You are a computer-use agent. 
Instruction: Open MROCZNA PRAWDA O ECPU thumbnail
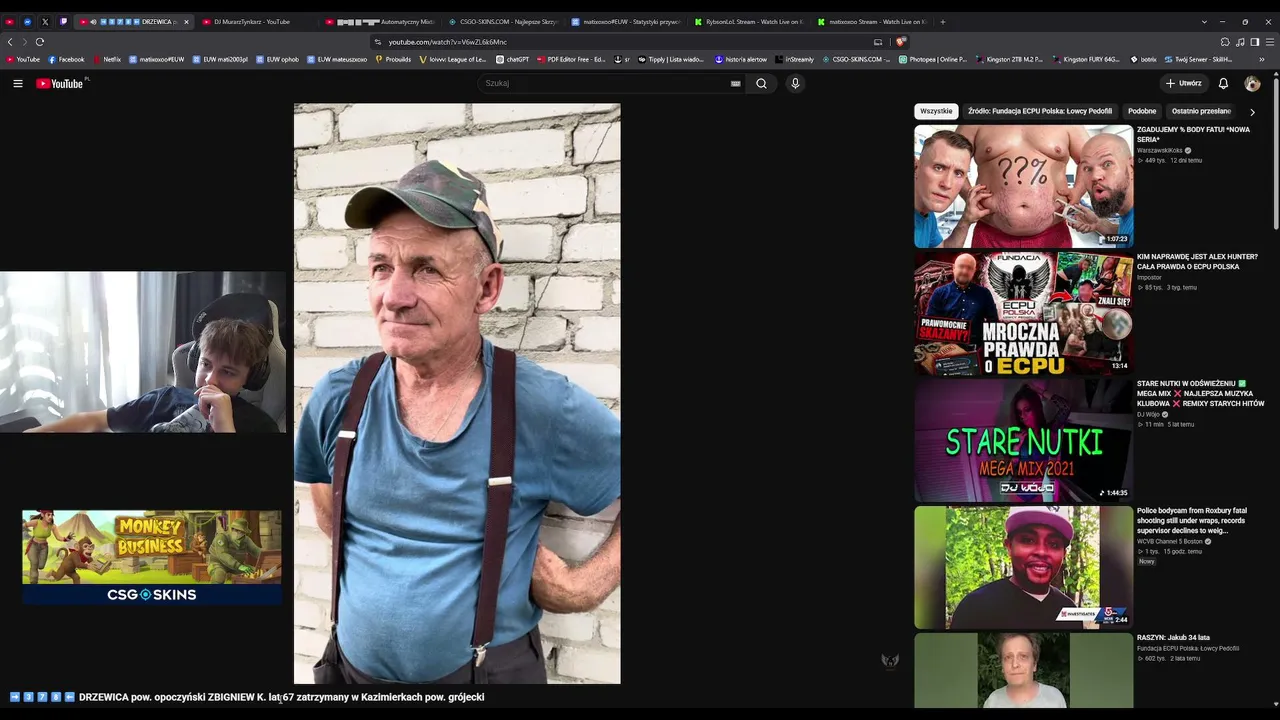tap(1024, 313)
